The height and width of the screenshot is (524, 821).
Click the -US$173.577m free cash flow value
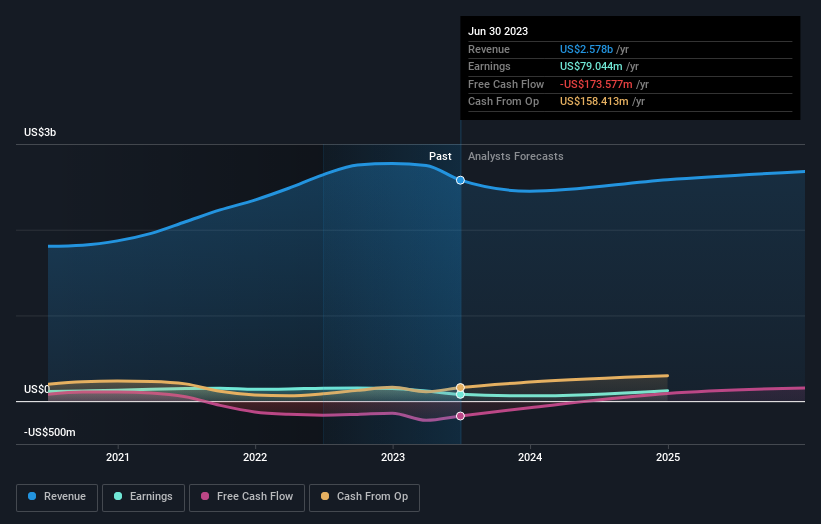click(x=596, y=84)
